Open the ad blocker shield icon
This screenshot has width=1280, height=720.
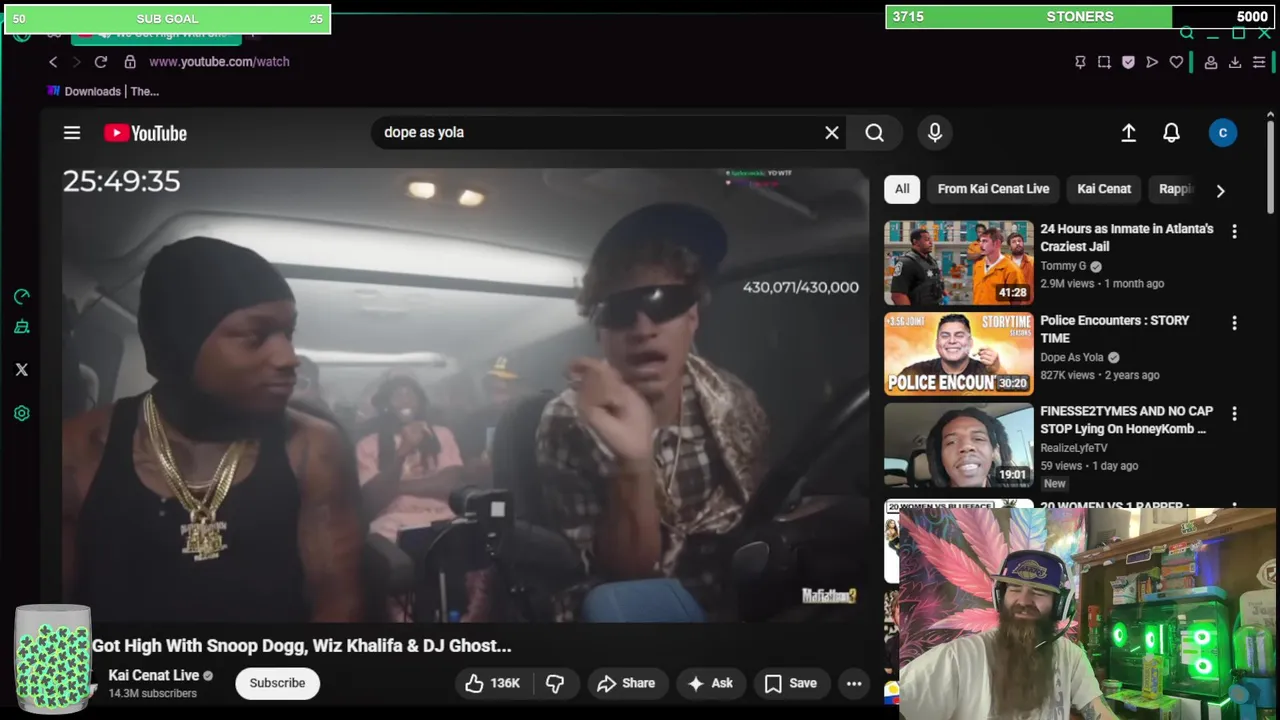[1128, 62]
